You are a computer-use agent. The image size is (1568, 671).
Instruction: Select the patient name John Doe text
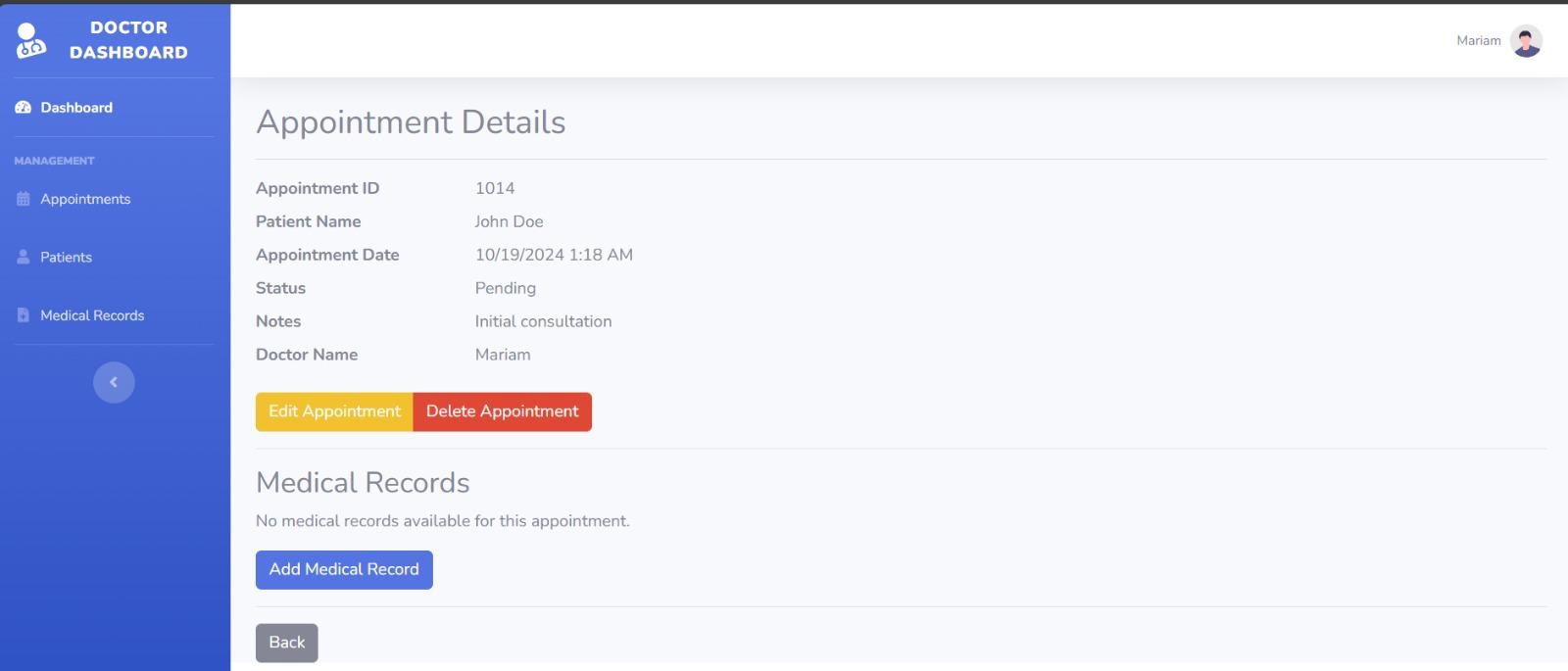[509, 221]
